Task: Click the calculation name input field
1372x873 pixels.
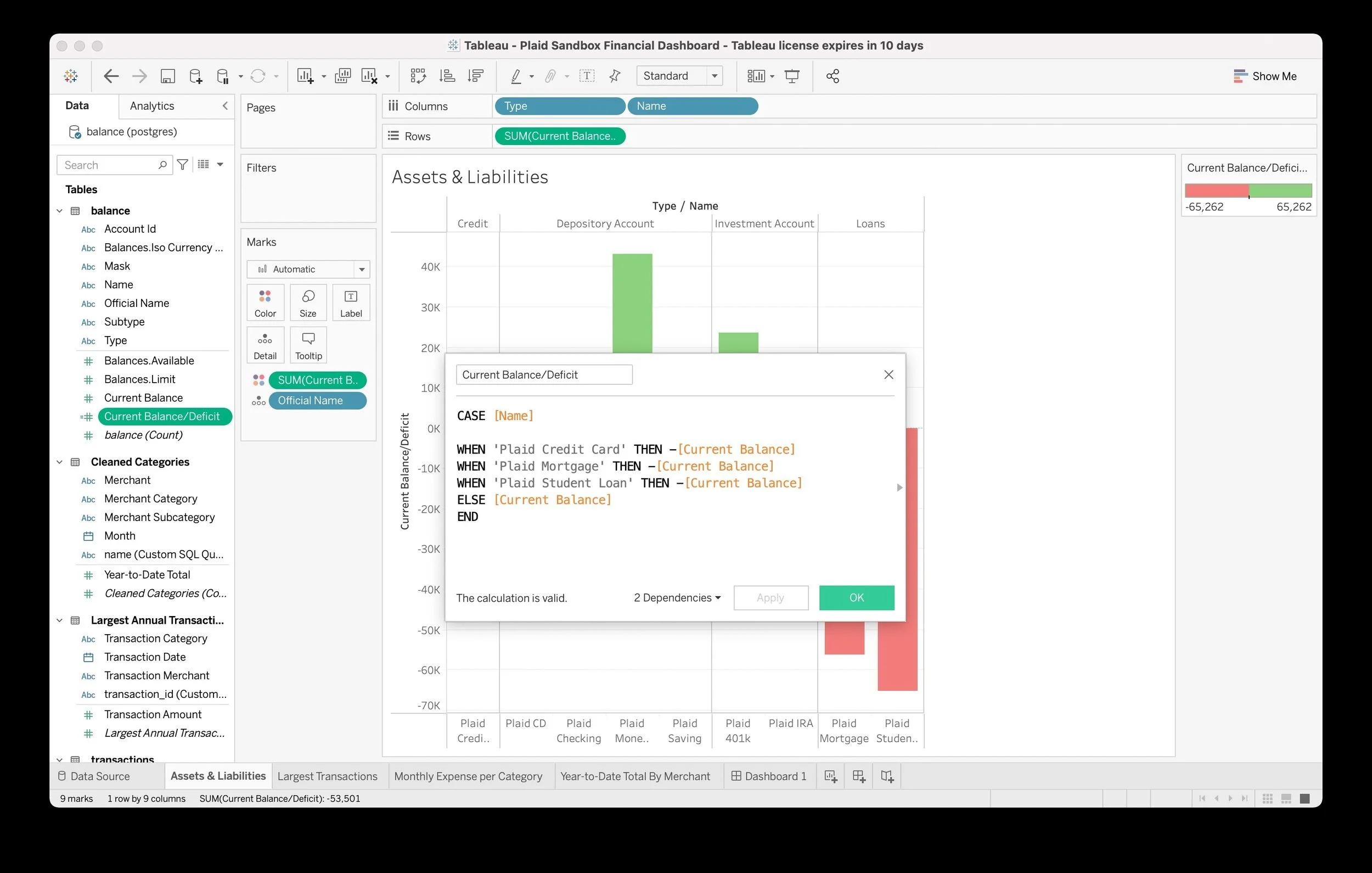Action: (x=543, y=374)
